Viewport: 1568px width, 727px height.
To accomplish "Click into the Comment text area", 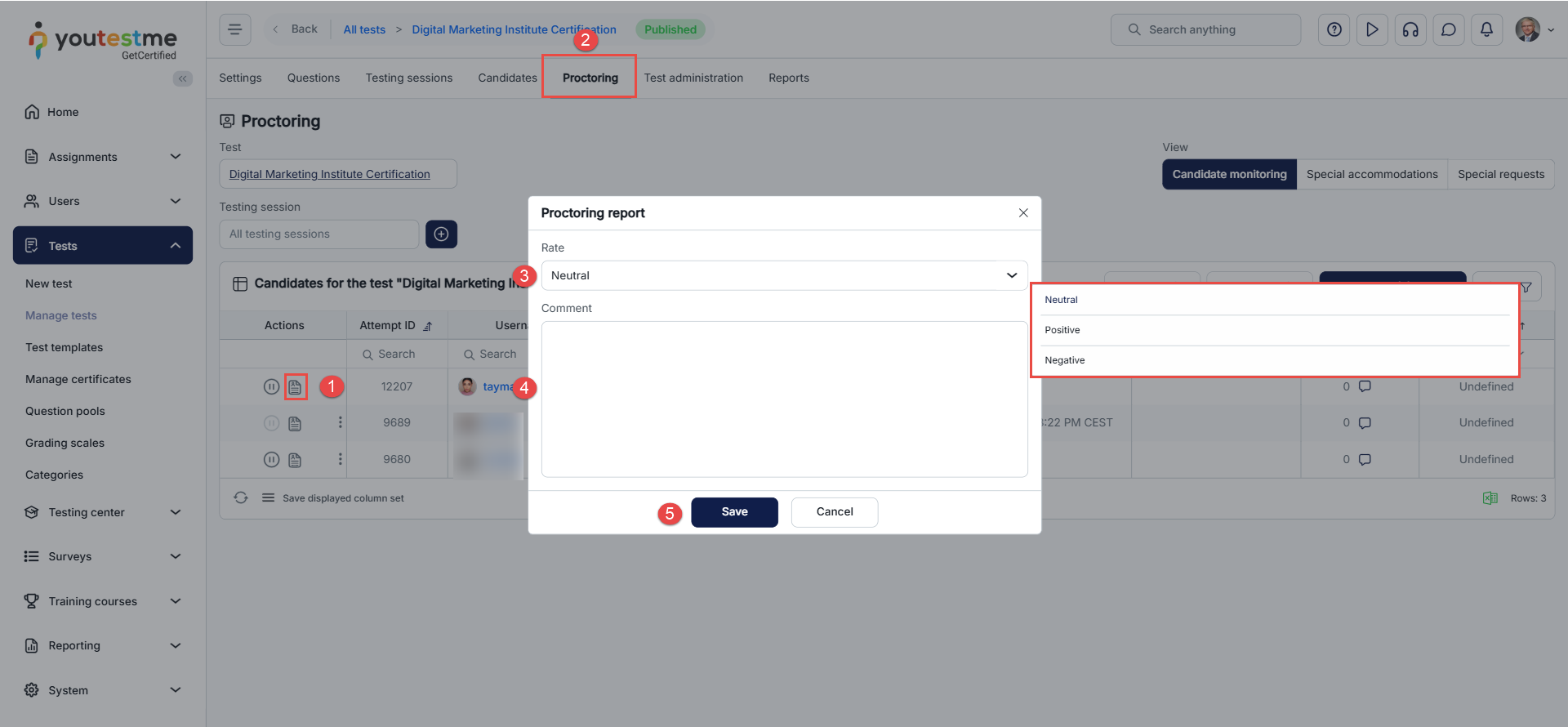I will click(x=784, y=399).
